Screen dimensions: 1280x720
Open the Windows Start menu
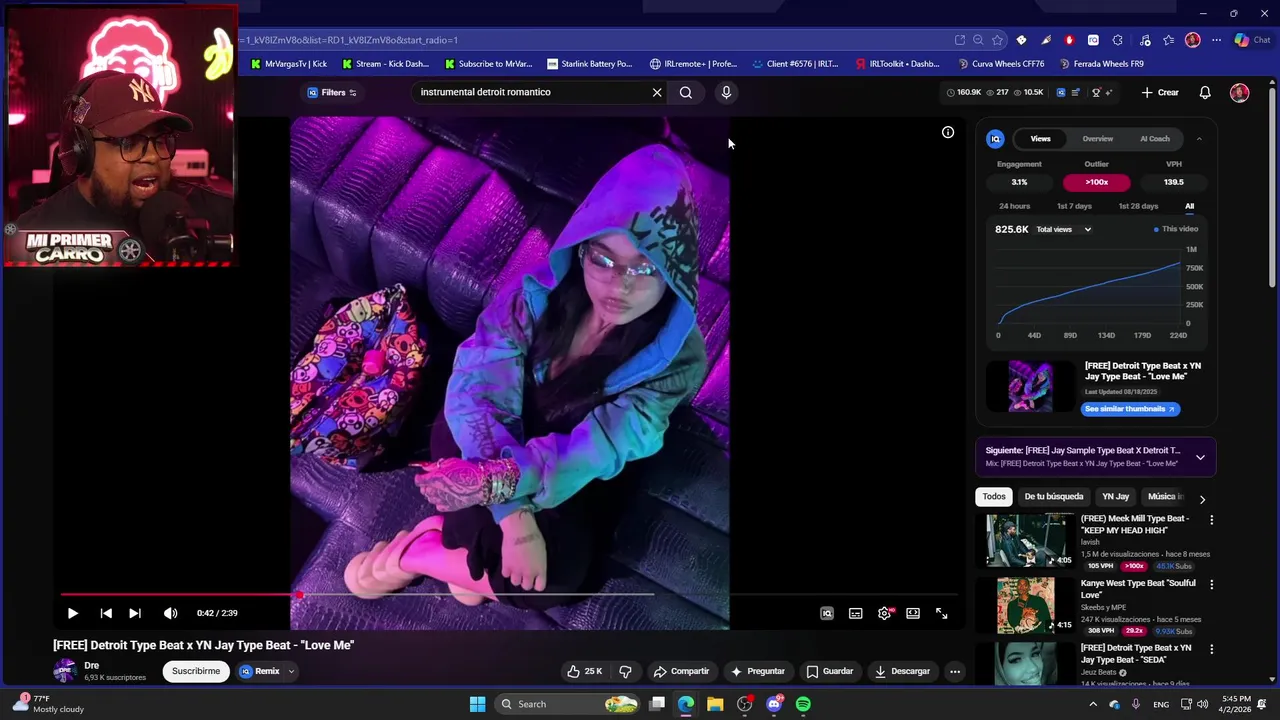pyautogui.click(x=478, y=704)
